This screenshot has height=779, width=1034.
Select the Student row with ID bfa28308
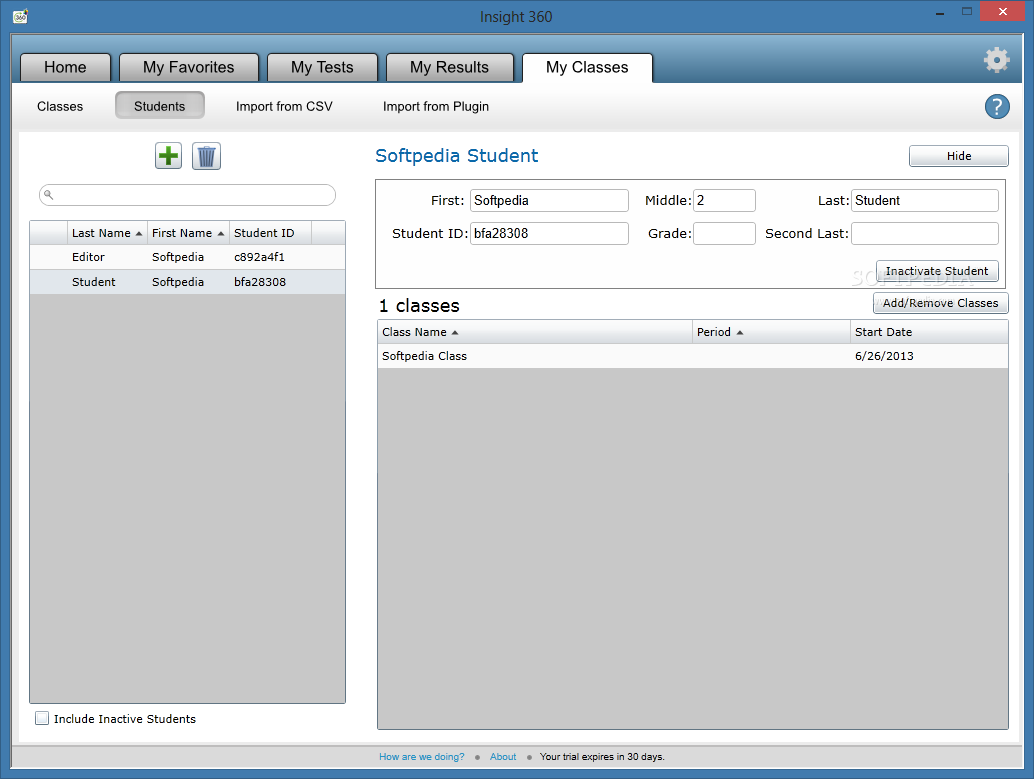click(x=187, y=282)
